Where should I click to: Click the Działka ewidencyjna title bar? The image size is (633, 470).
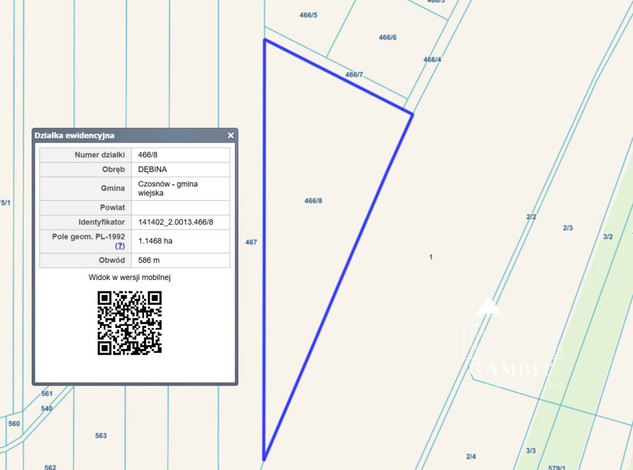[x=120, y=135]
